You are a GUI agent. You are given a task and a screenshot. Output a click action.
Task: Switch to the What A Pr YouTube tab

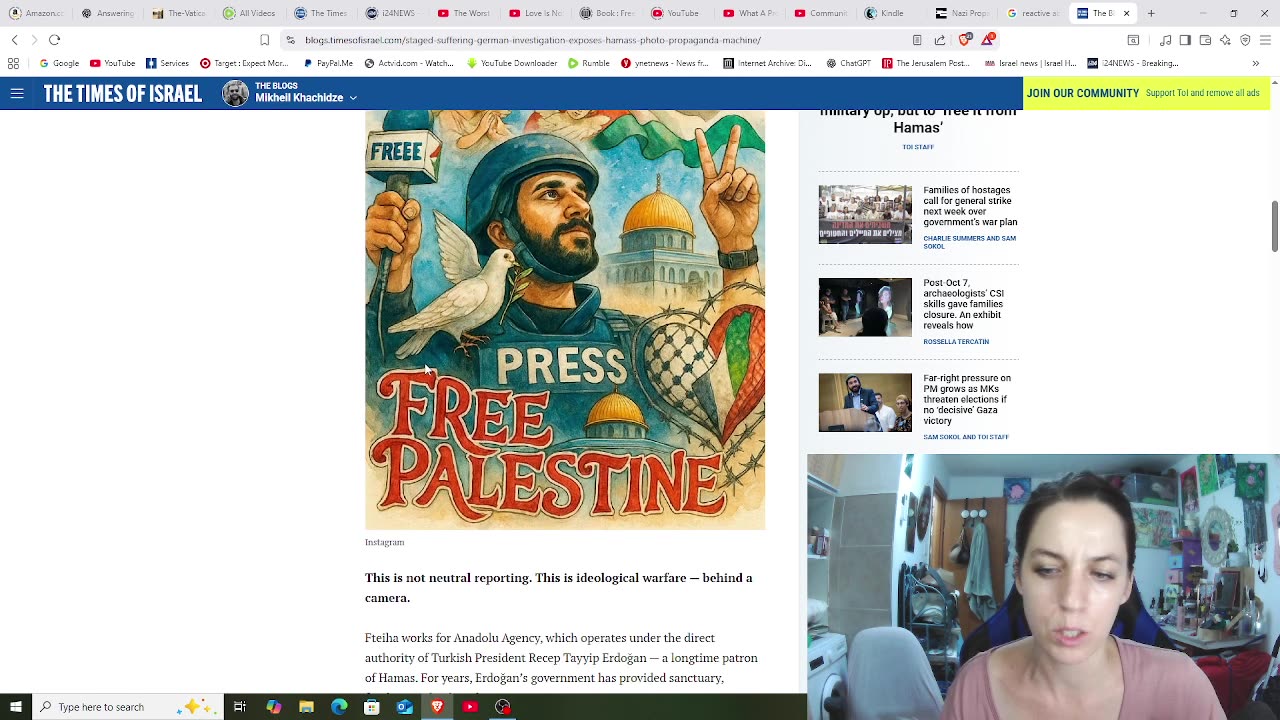pos(750,13)
